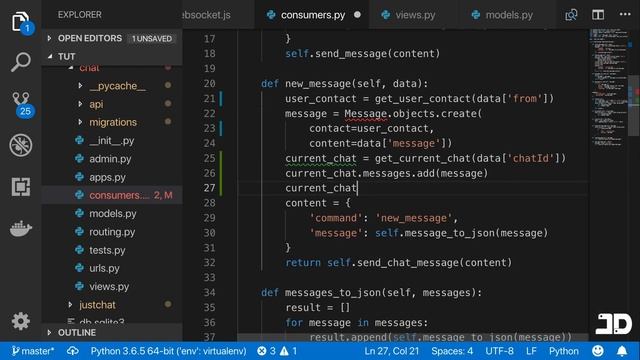Open the notifications bell
640x360 pixels.
coord(622,351)
